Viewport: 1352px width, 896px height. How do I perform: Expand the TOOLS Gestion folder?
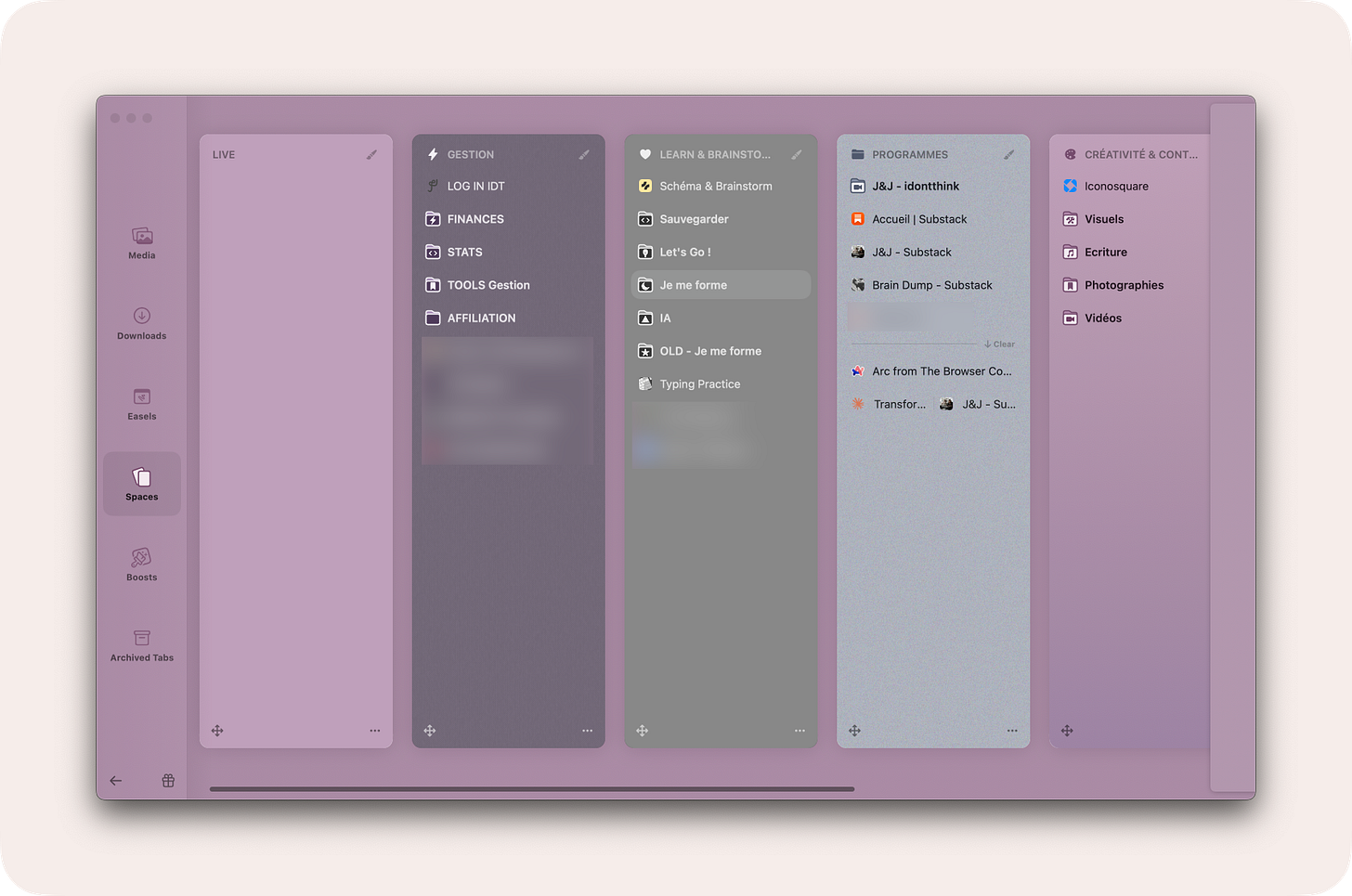point(508,285)
